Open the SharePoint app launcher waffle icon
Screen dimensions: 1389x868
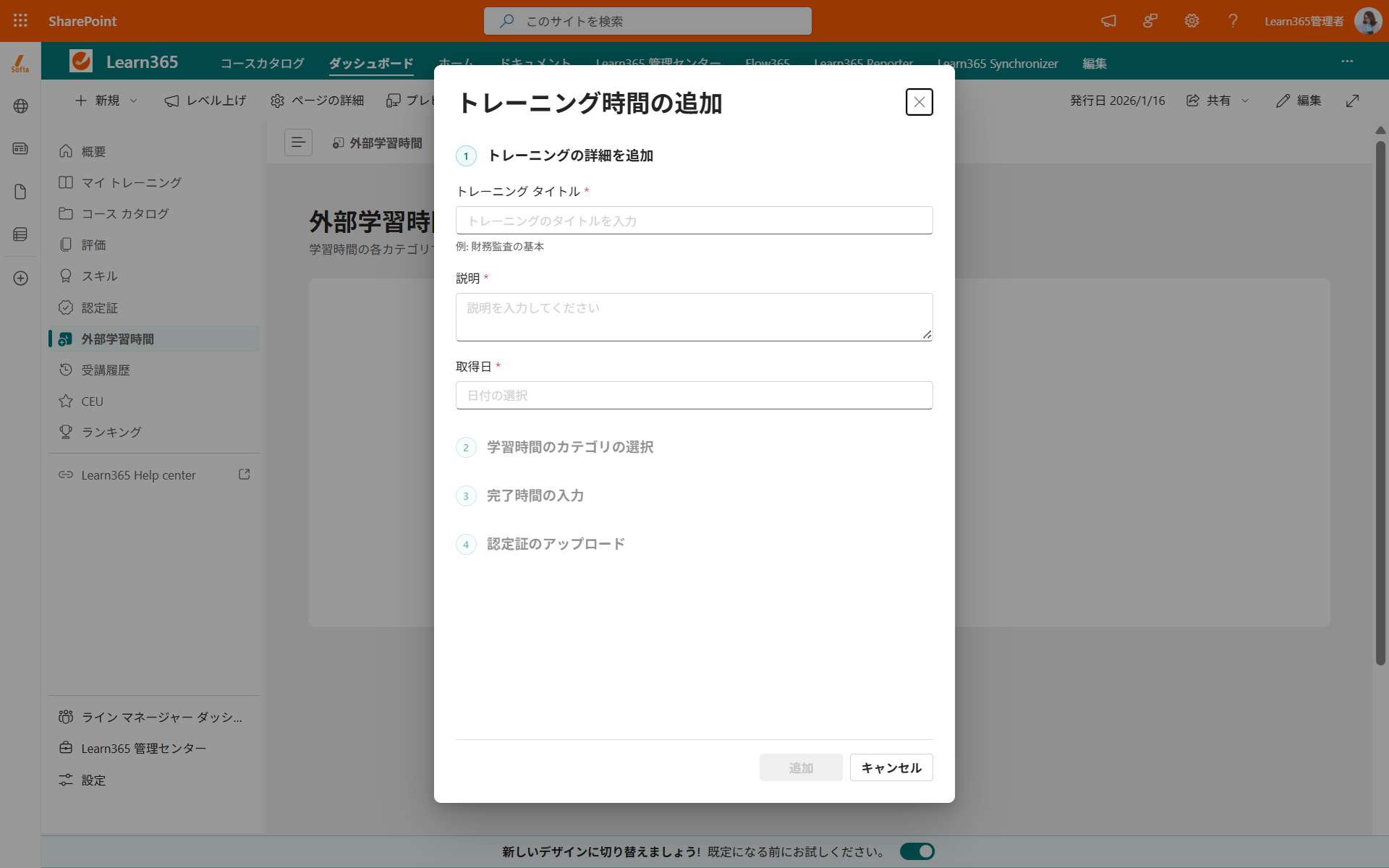point(20,21)
